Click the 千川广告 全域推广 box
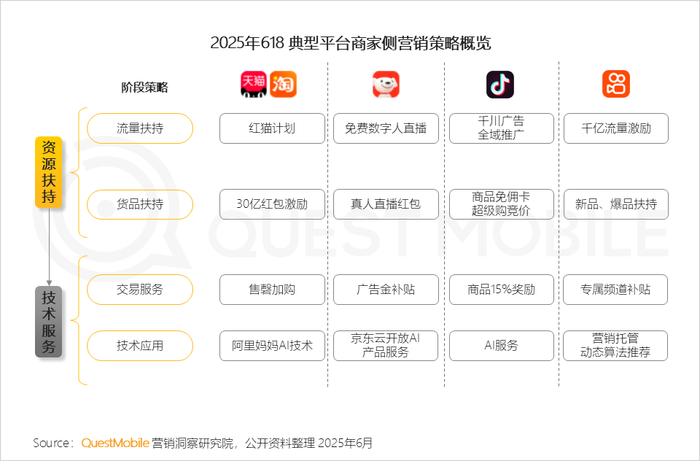Image resolution: width=700 pixels, height=461 pixels. tap(501, 129)
